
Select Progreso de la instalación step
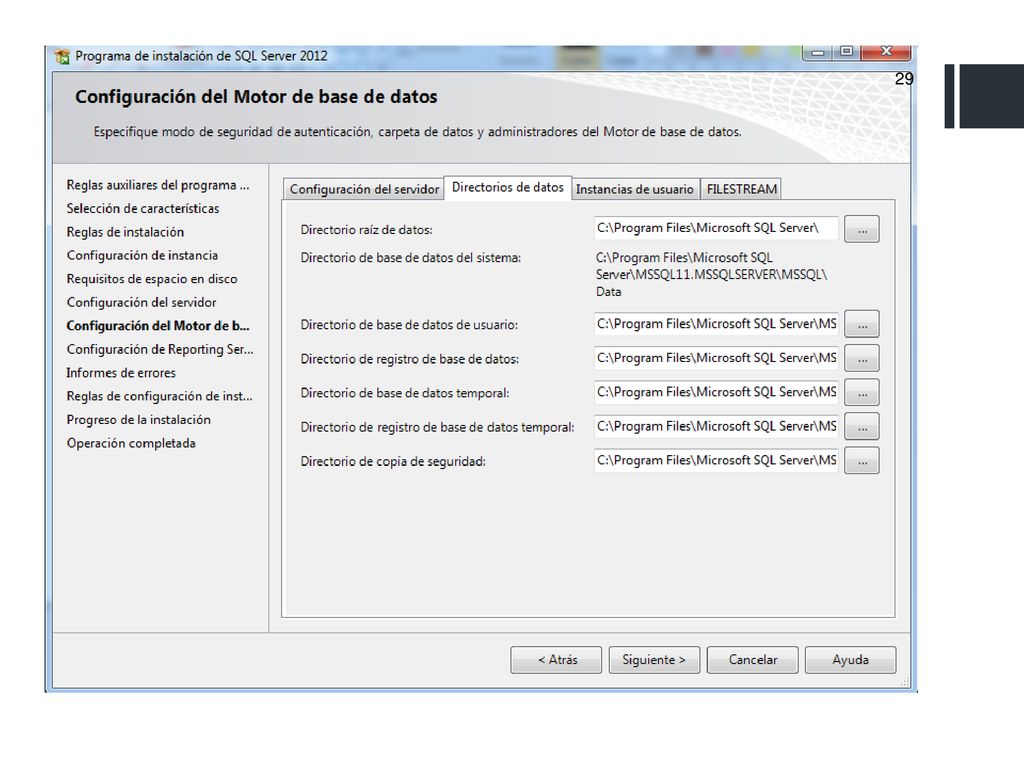coord(138,420)
